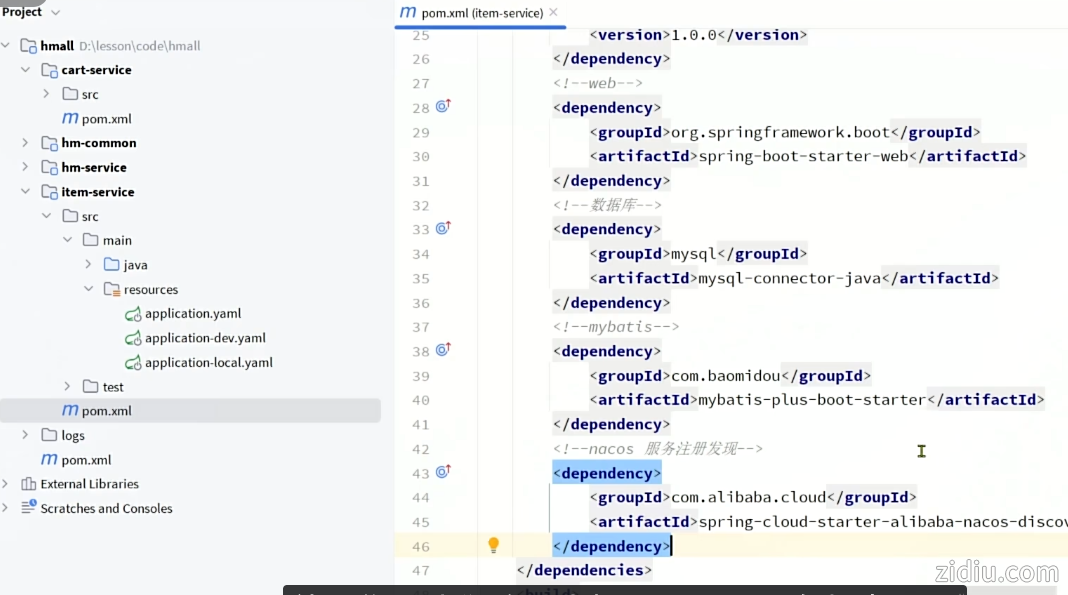Image resolution: width=1068 pixels, height=595 pixels.
Task: Click gutter dependency icon on line 33
Action: click(442, 228)
